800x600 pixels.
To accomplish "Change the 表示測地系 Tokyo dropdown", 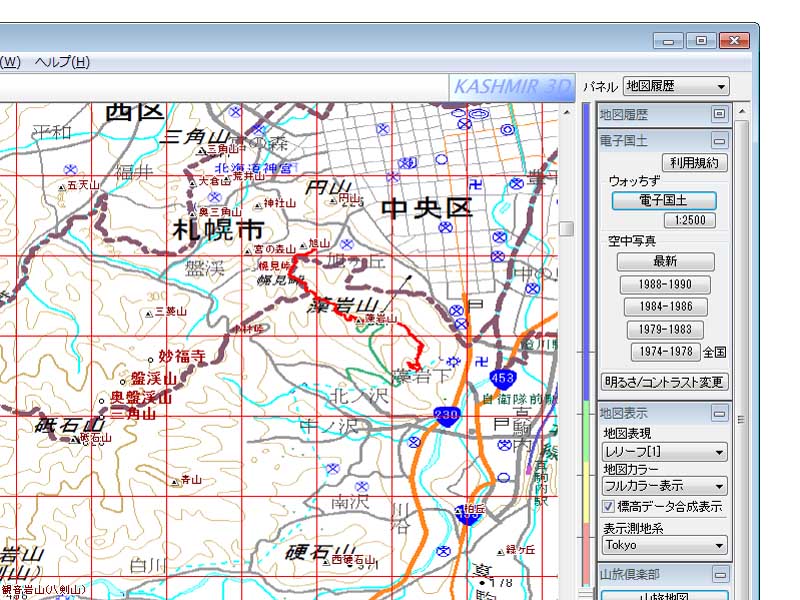I will [664, 546].
